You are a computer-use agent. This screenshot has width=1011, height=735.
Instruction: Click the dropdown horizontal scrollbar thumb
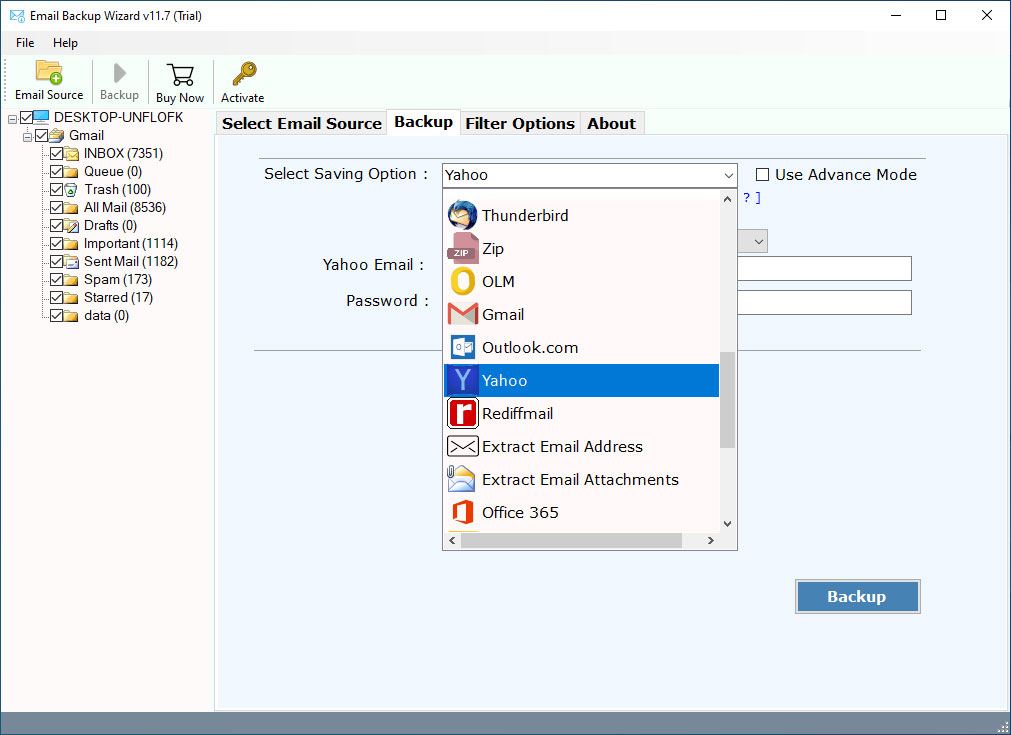(571, 540)
